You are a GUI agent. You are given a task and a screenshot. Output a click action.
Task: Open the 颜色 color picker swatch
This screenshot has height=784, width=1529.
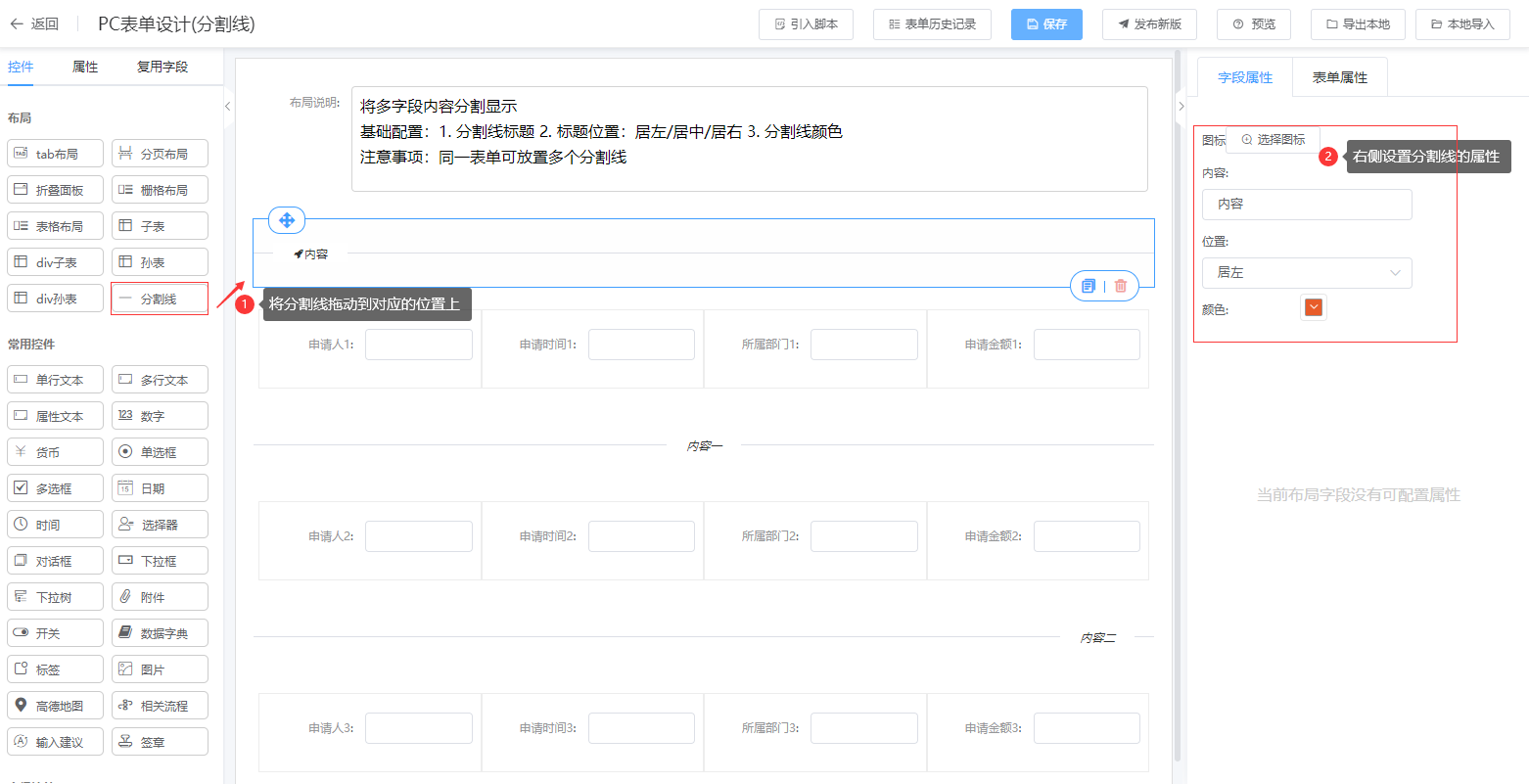click(1314, 307)
